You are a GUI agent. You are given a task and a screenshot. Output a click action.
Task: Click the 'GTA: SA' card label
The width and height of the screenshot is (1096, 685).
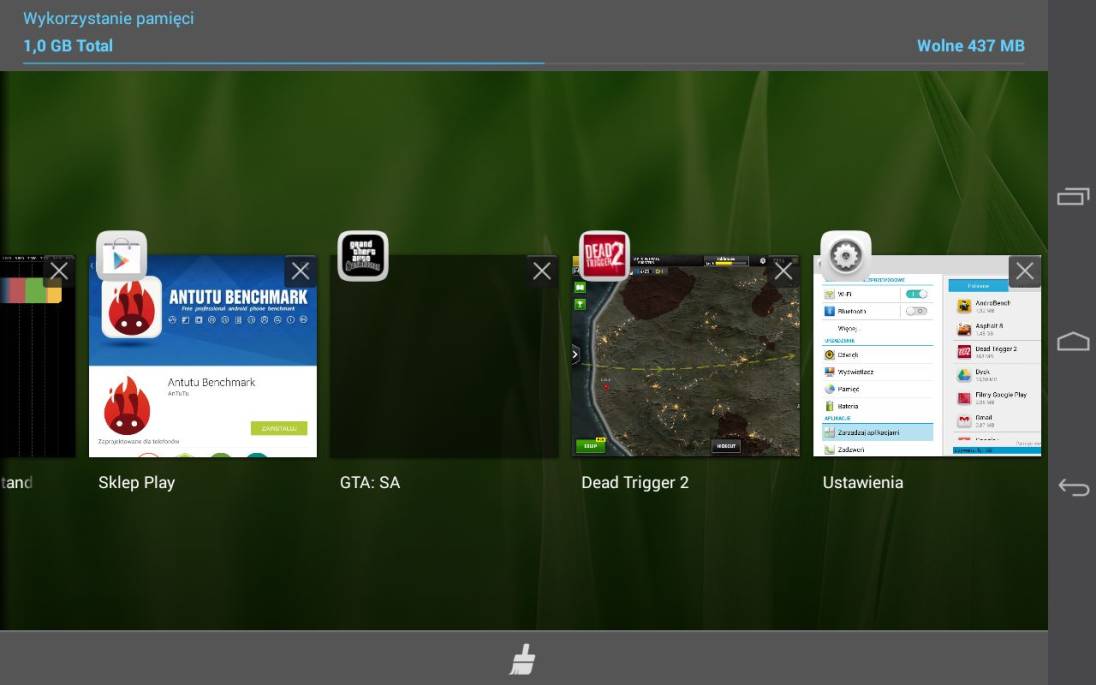[370, 482]
